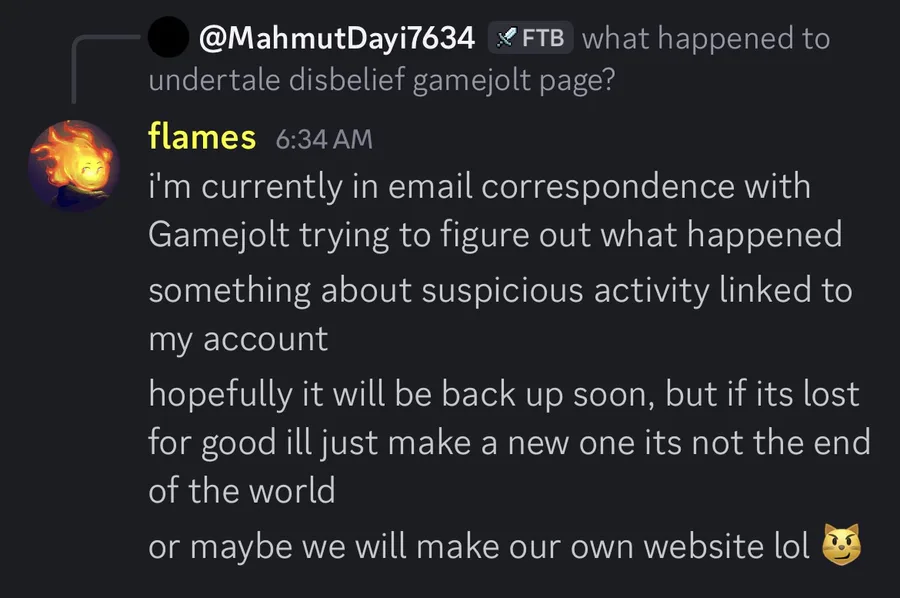Jump to replied message "what happened to"
This screenshot has height=598, width=900.
(x=705, y=39)
